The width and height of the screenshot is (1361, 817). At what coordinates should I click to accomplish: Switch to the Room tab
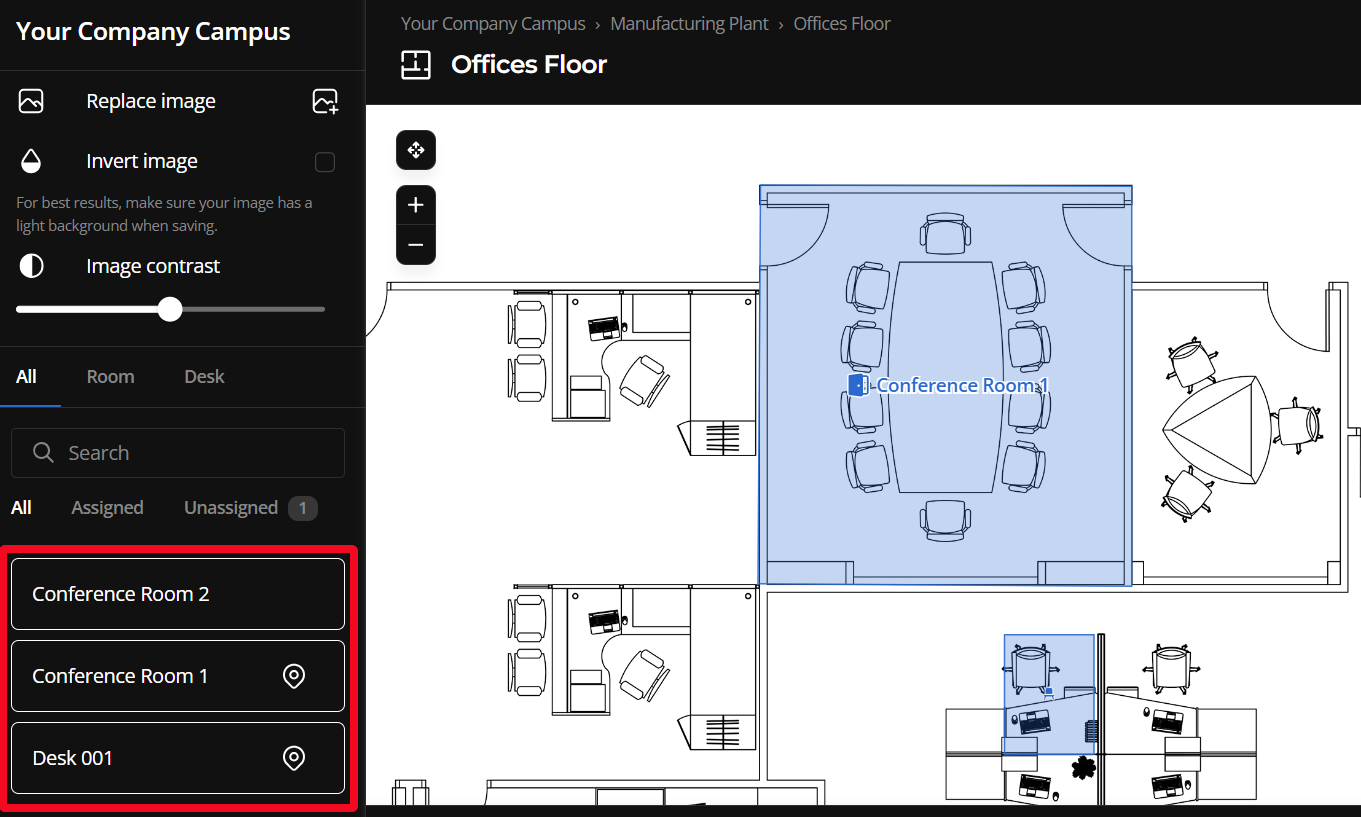coord(110,376)
